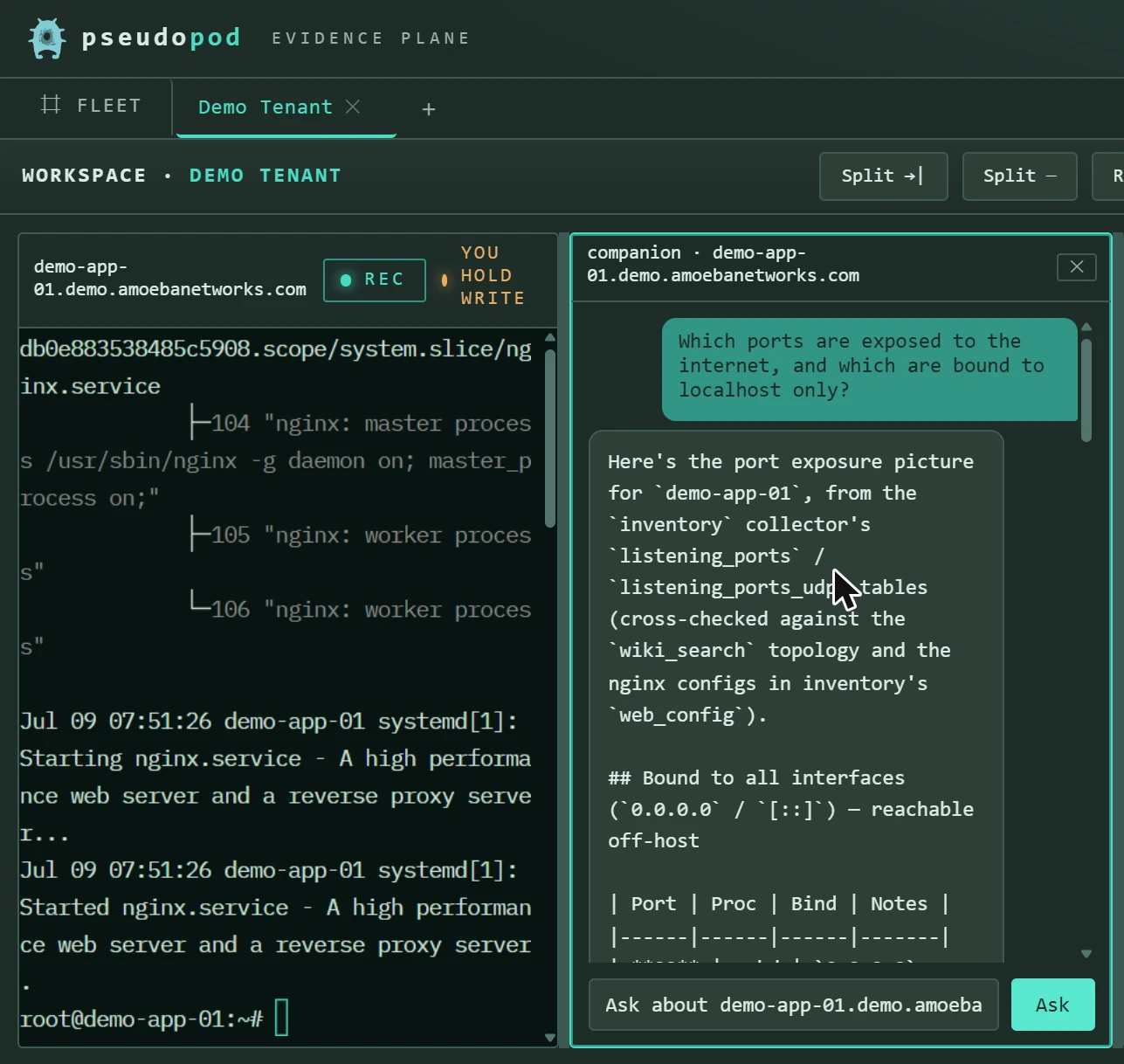The height and width of the screenshot is (1064, 1124).
Task: Click the Ask input field
Action: (794, 1005)
